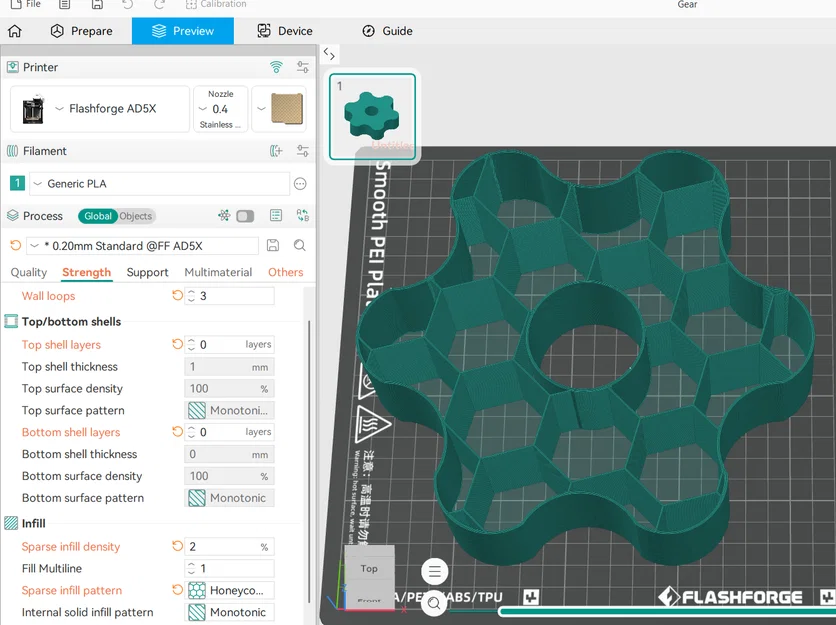Open printer settings sliders icon
Viewport: 836px width, 625px height.
[x=303, y=67]
